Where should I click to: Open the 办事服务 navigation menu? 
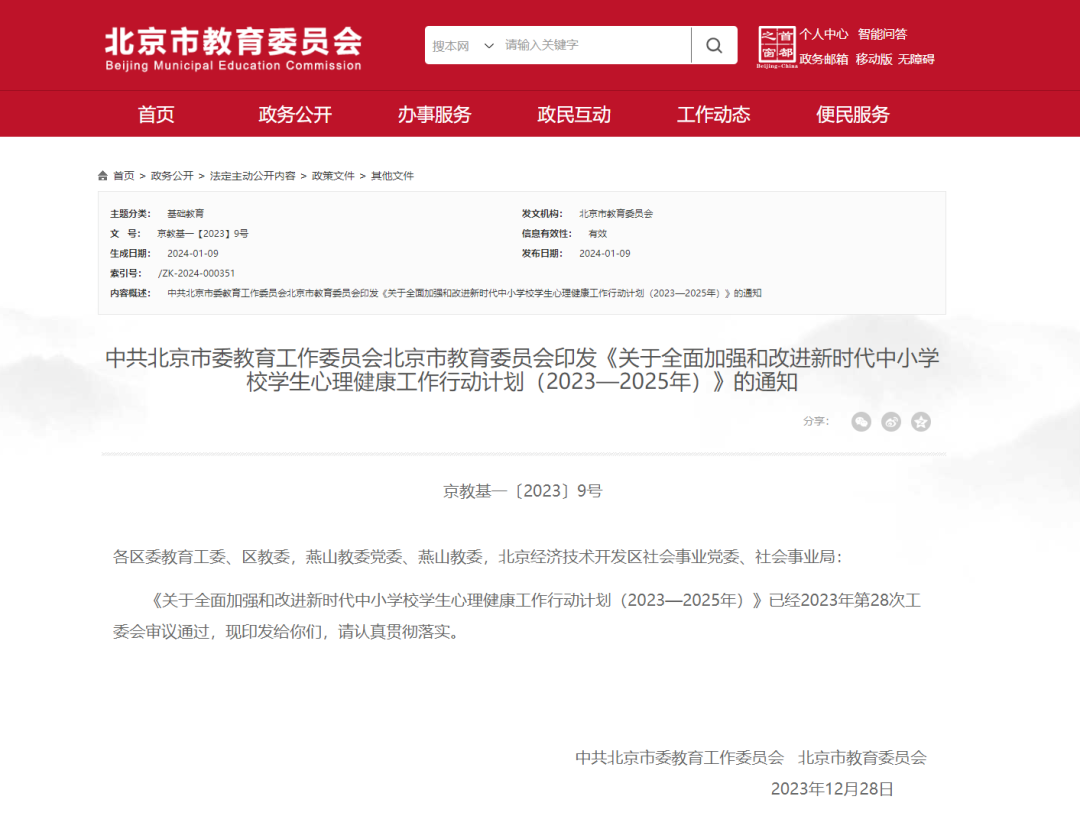(x=434, y=114)
